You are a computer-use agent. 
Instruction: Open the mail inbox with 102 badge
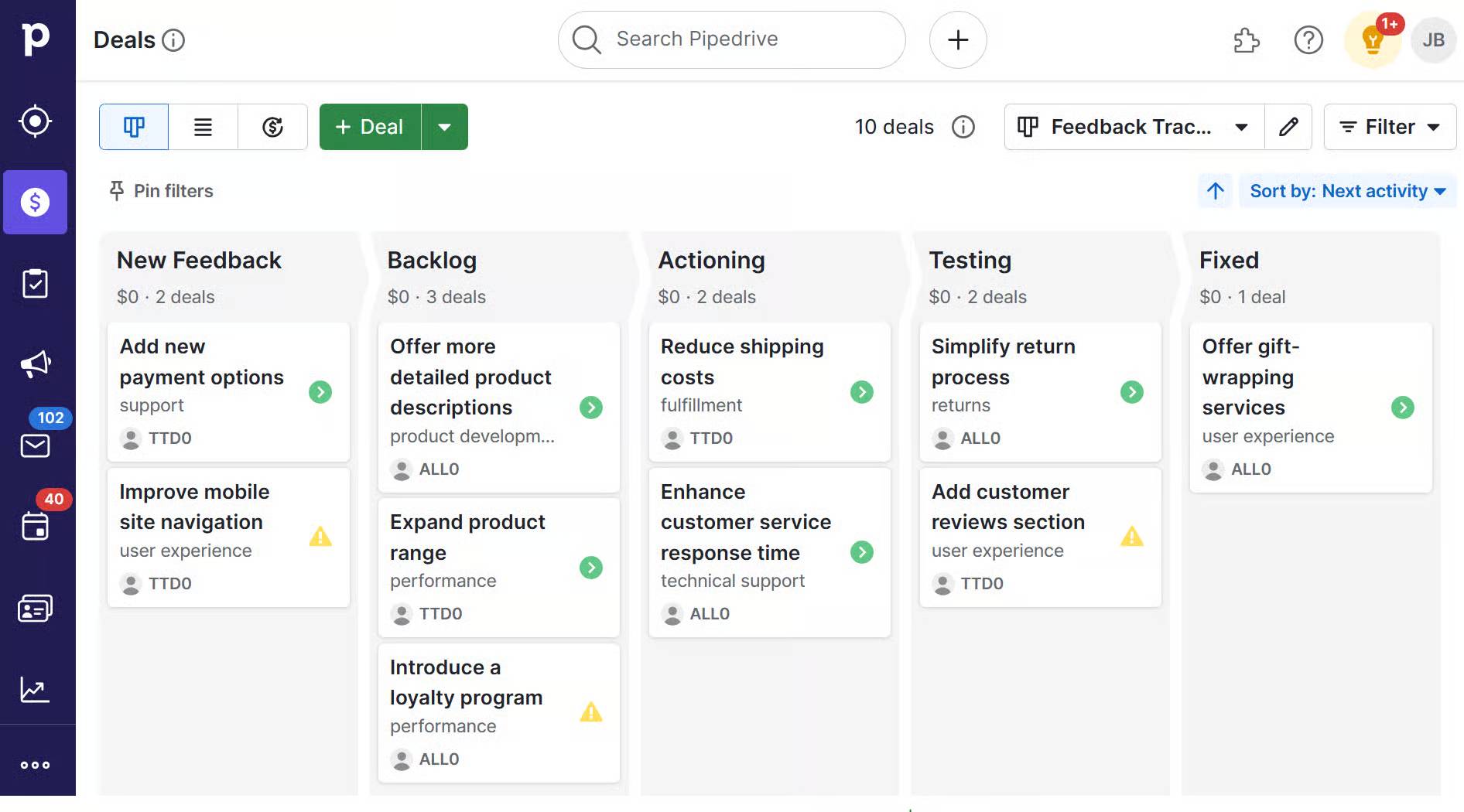click(36, 445)
